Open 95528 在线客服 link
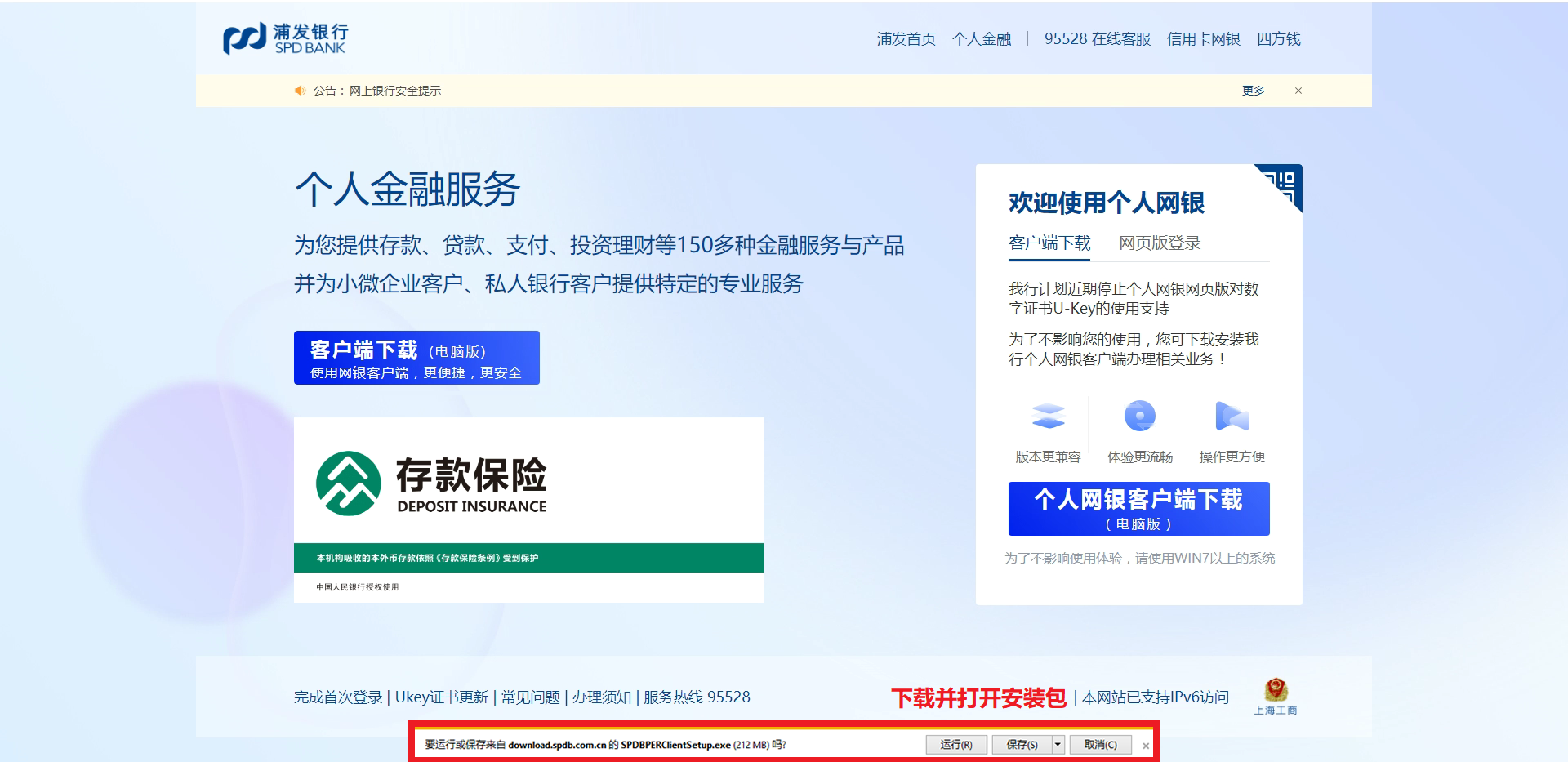The height and width of the screenshot is (762, 1568). coord(1098,38)
